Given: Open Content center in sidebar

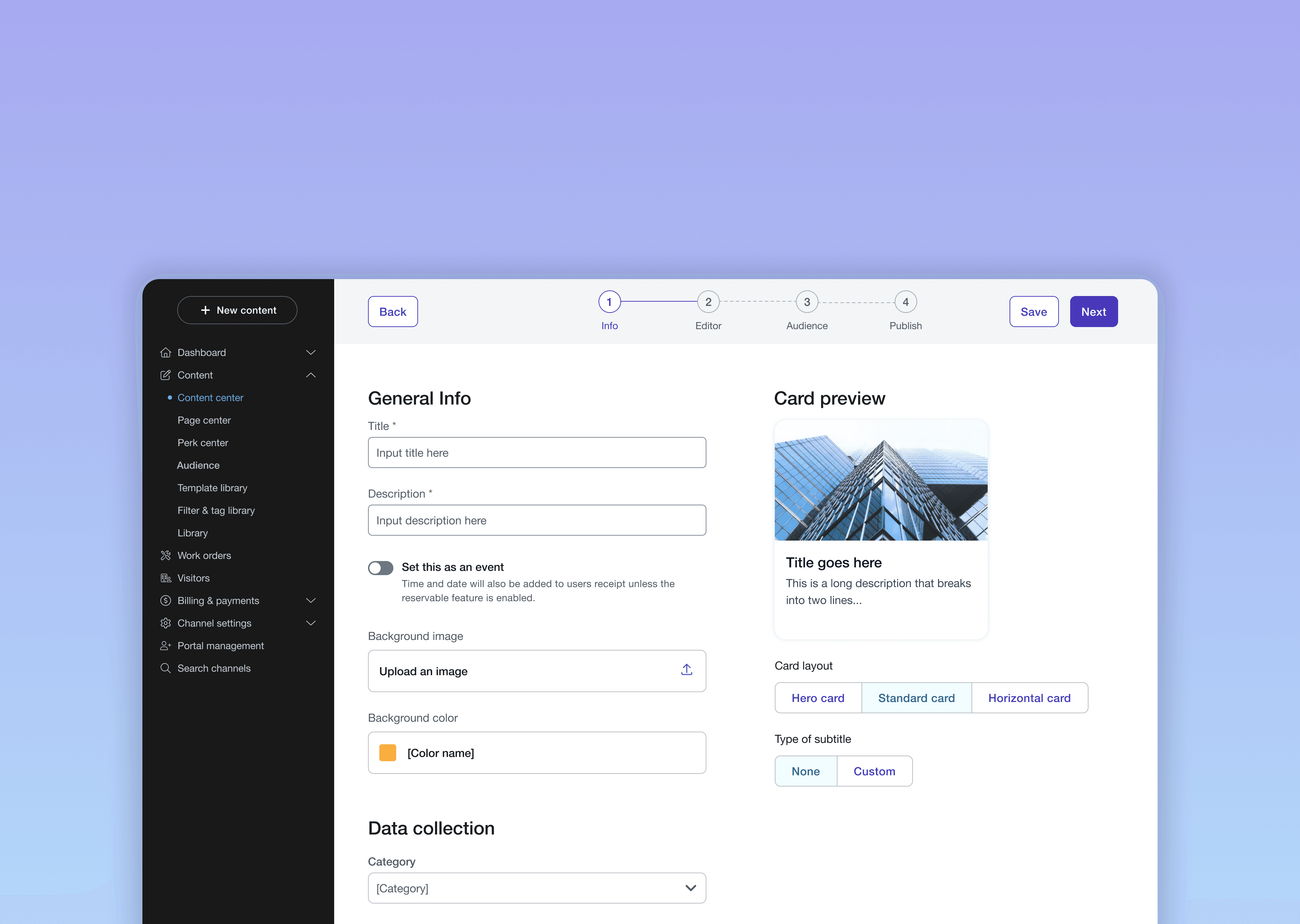Looking at the screenshot, I should click(x=210, y=398).
